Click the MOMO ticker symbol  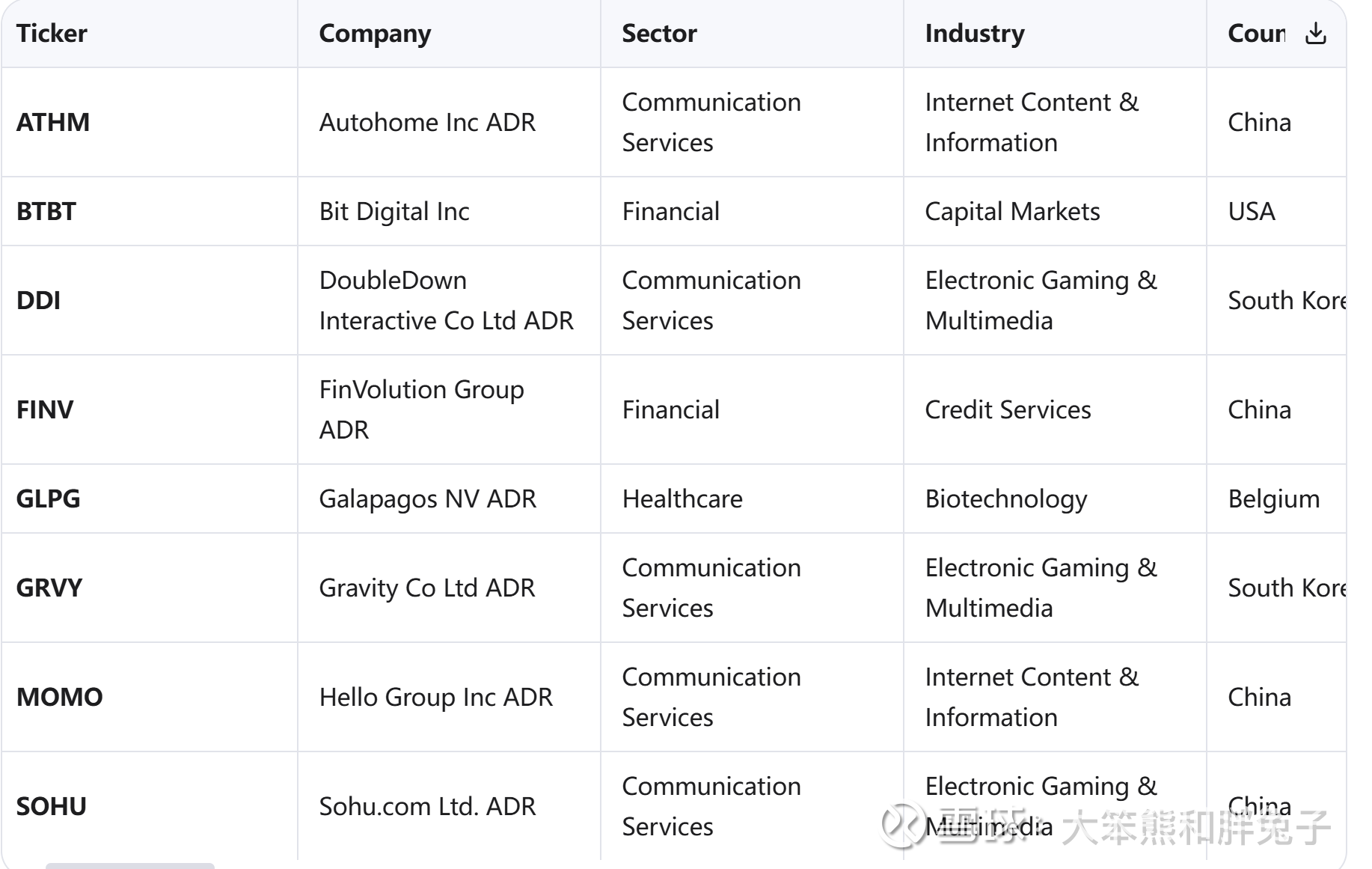59,697
